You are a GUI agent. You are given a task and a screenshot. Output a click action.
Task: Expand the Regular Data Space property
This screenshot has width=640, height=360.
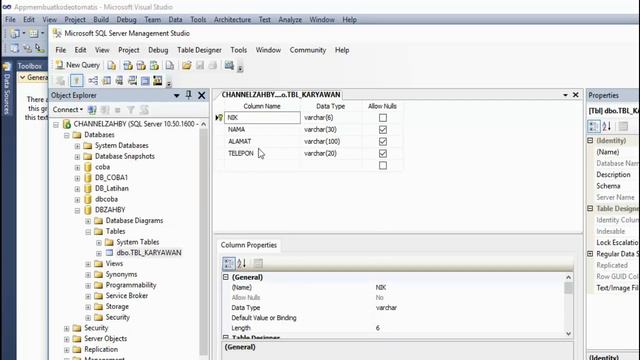(590, 254)
